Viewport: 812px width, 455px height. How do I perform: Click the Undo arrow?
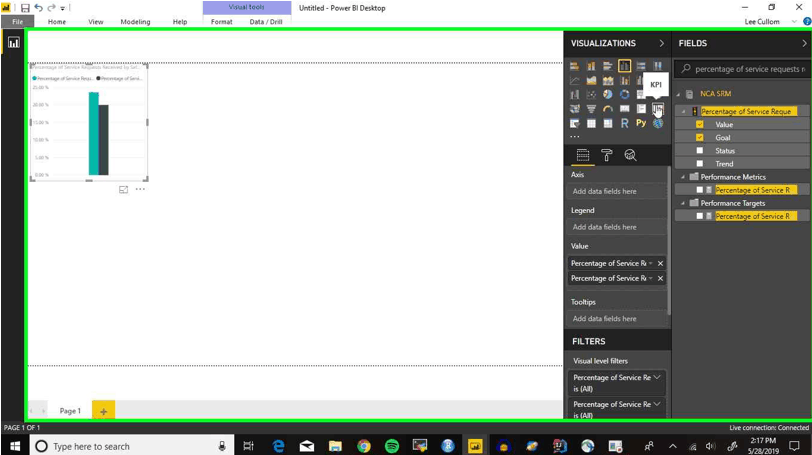click(x=38, y=8)
